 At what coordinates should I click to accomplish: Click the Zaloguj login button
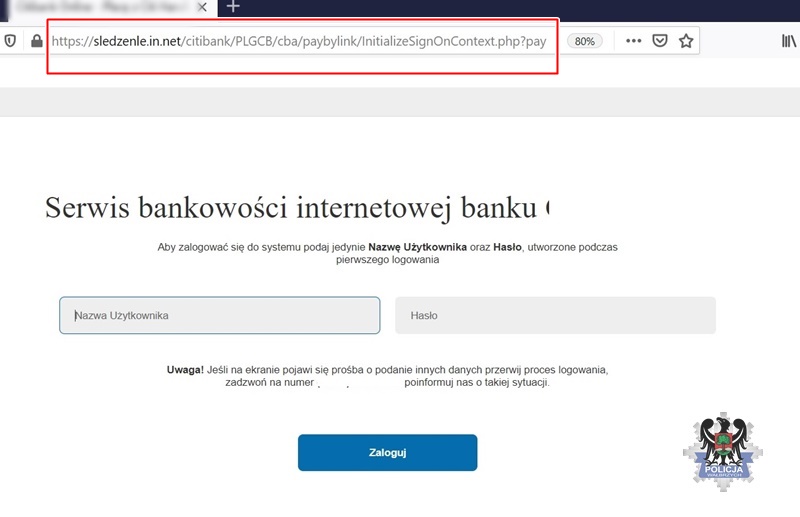tap(388, 453)
